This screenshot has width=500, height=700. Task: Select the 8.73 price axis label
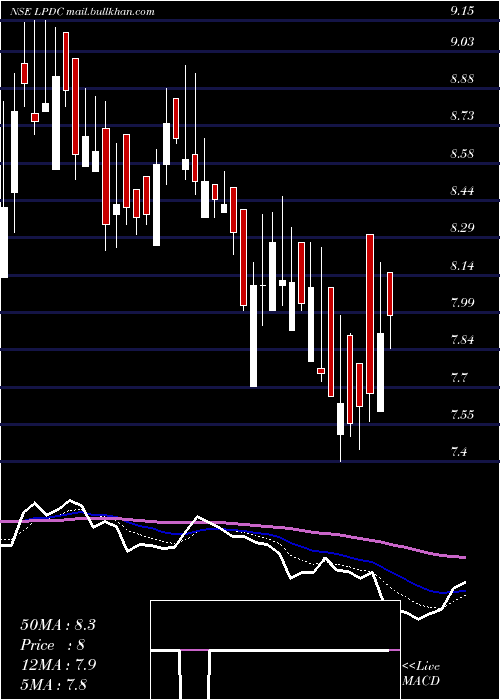click(x=462, y=116)
